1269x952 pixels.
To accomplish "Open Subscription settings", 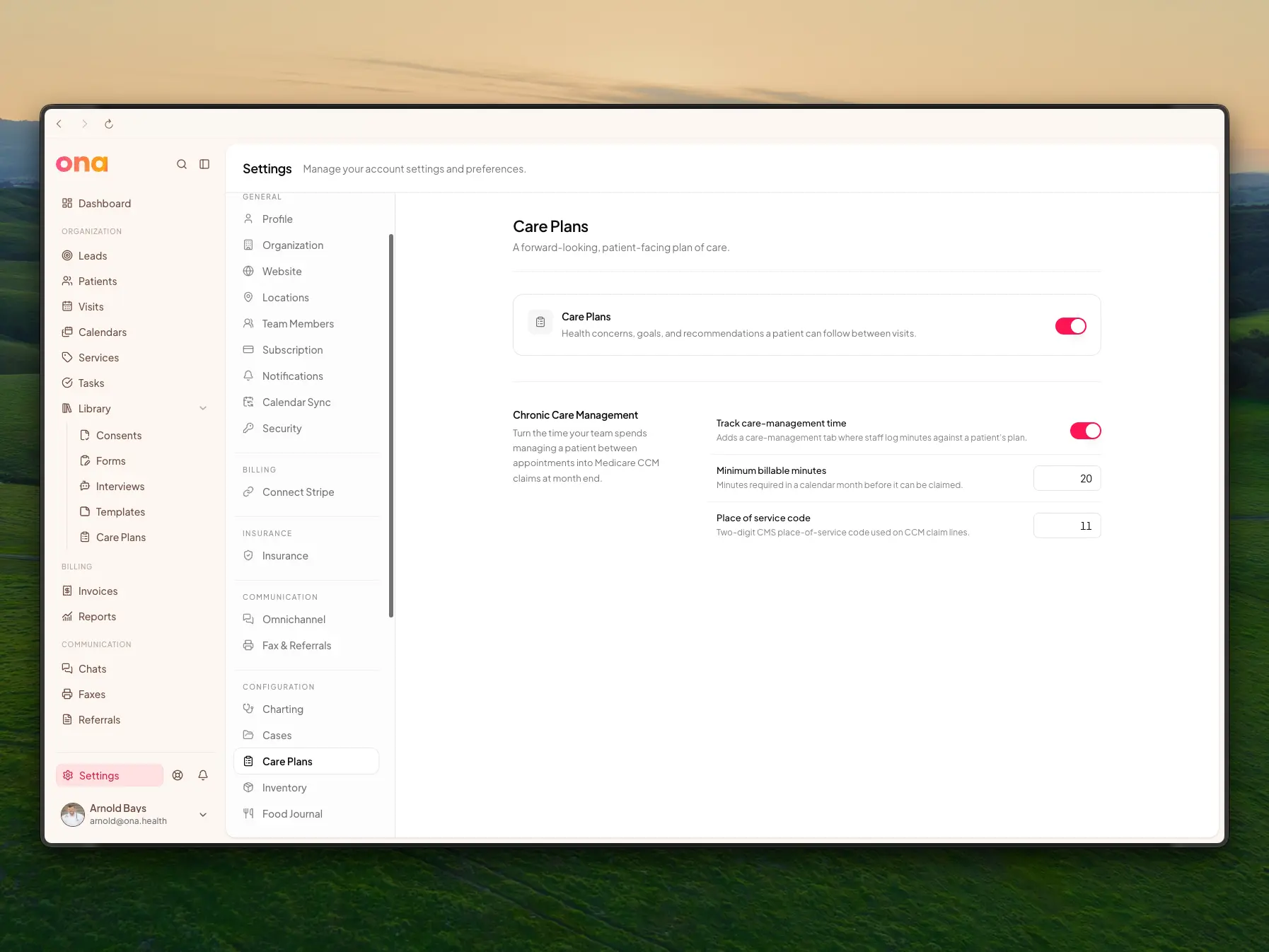I will (x=306, y=350).
